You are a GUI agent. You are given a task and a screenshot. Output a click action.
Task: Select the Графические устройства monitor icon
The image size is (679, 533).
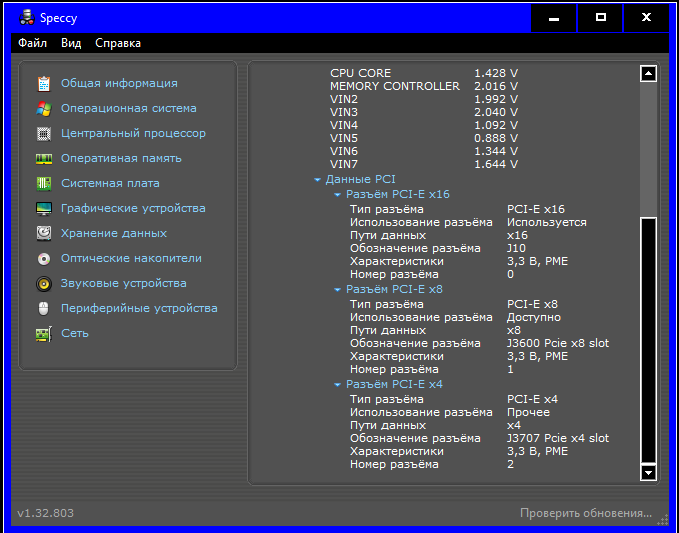pos(44,209)
